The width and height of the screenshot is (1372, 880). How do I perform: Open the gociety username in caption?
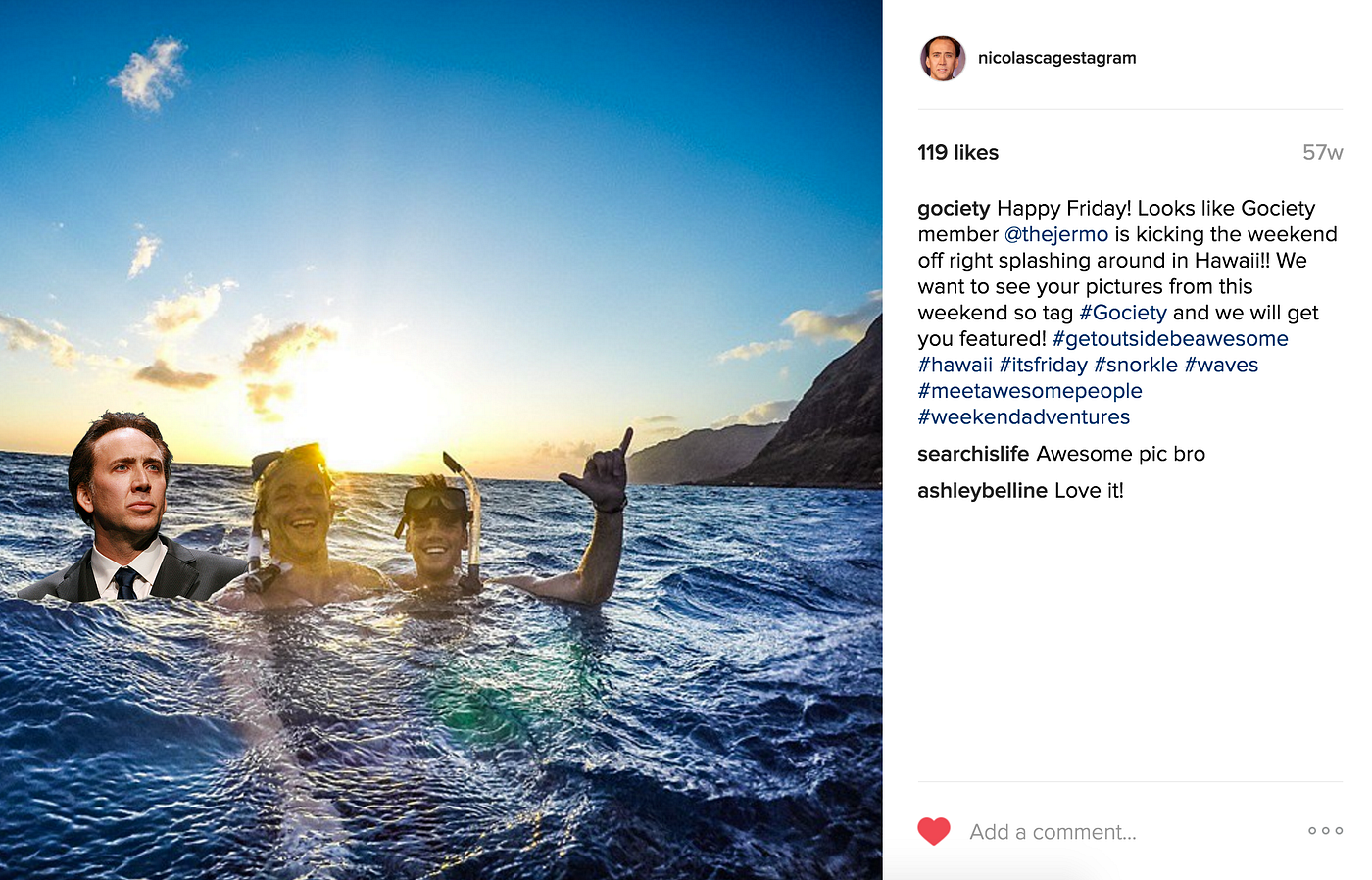[x=954, y=209]
